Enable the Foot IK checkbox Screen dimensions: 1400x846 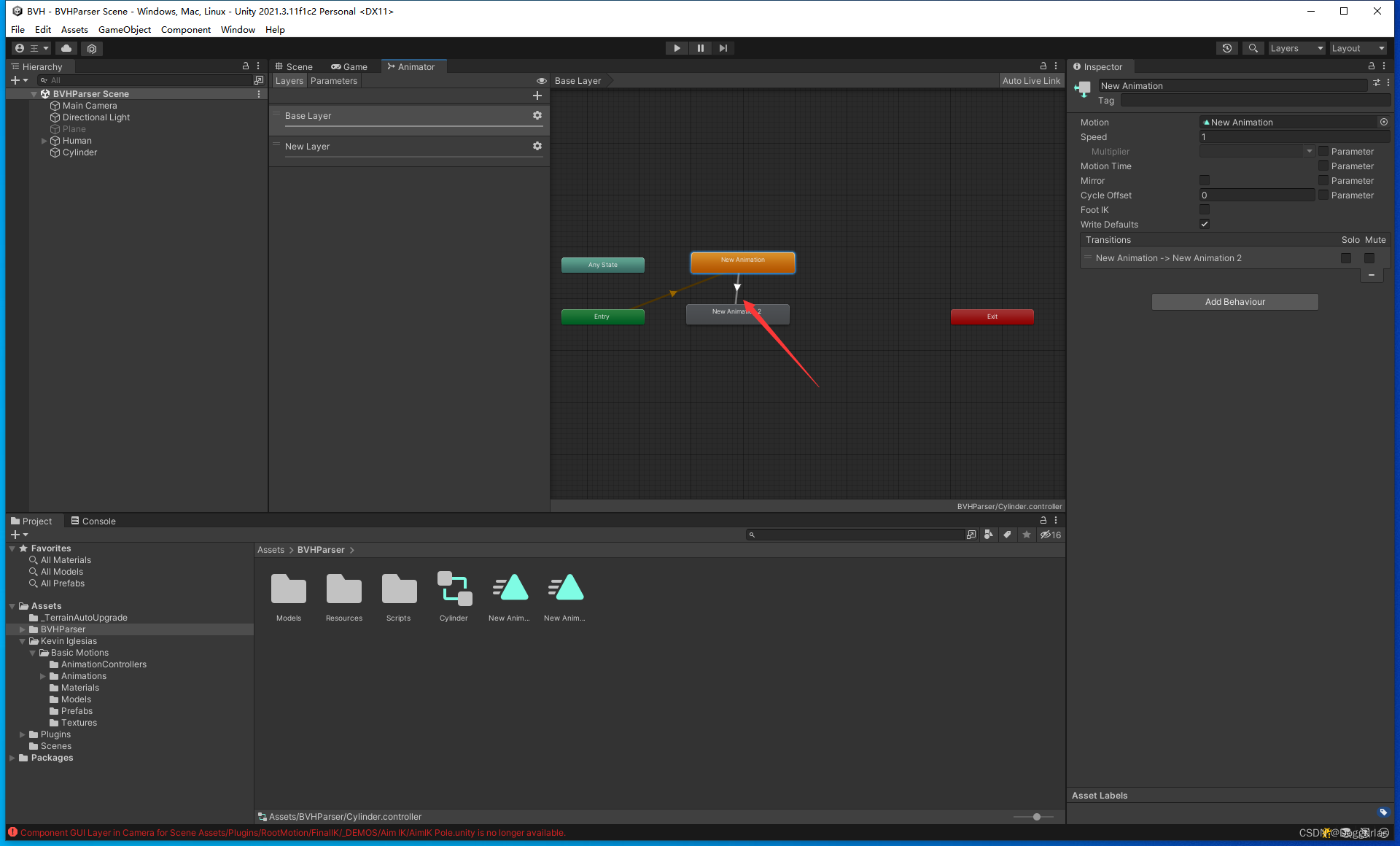tap(1205, 210)
